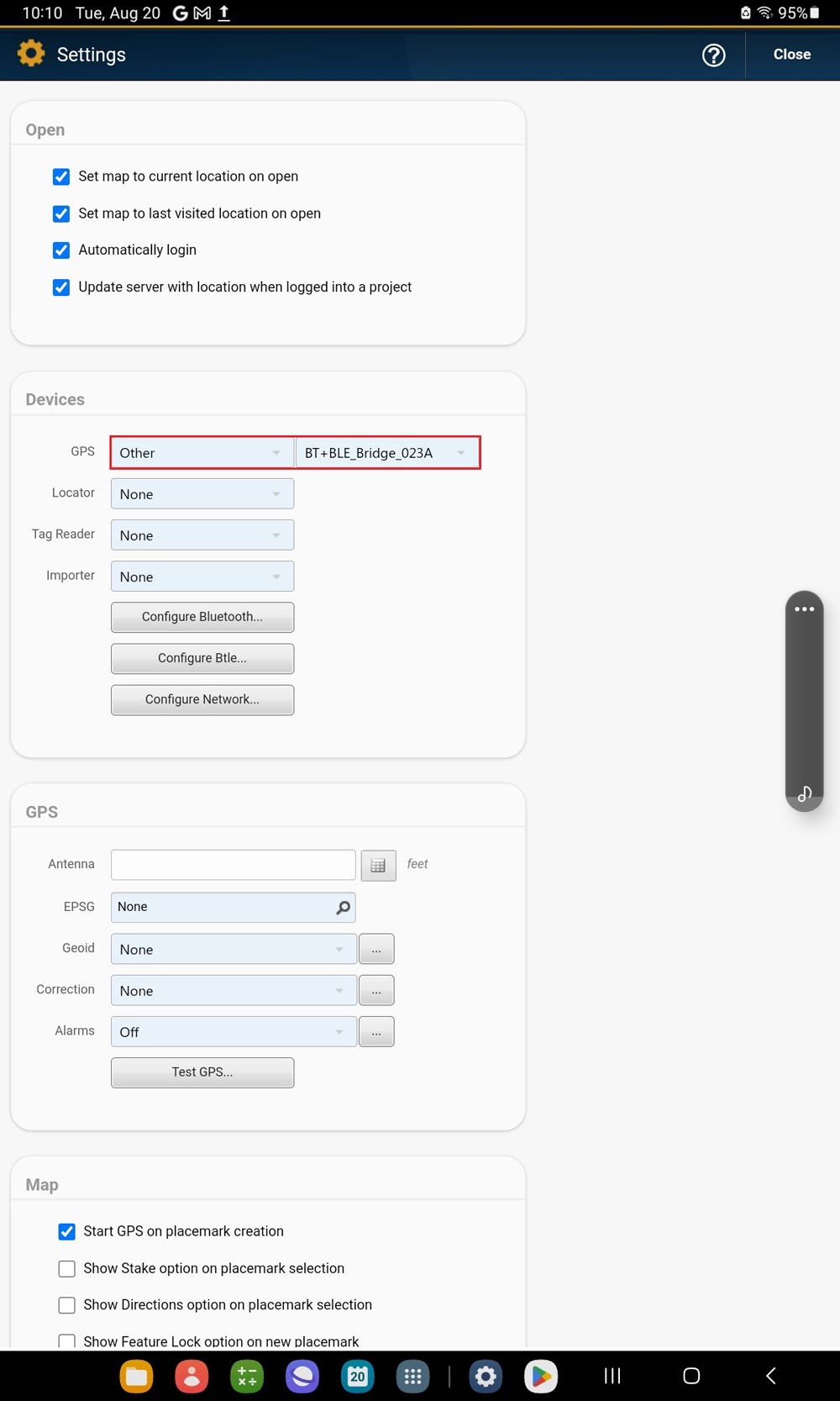Disable Start GPS on placemark creation

point(67,1231)
